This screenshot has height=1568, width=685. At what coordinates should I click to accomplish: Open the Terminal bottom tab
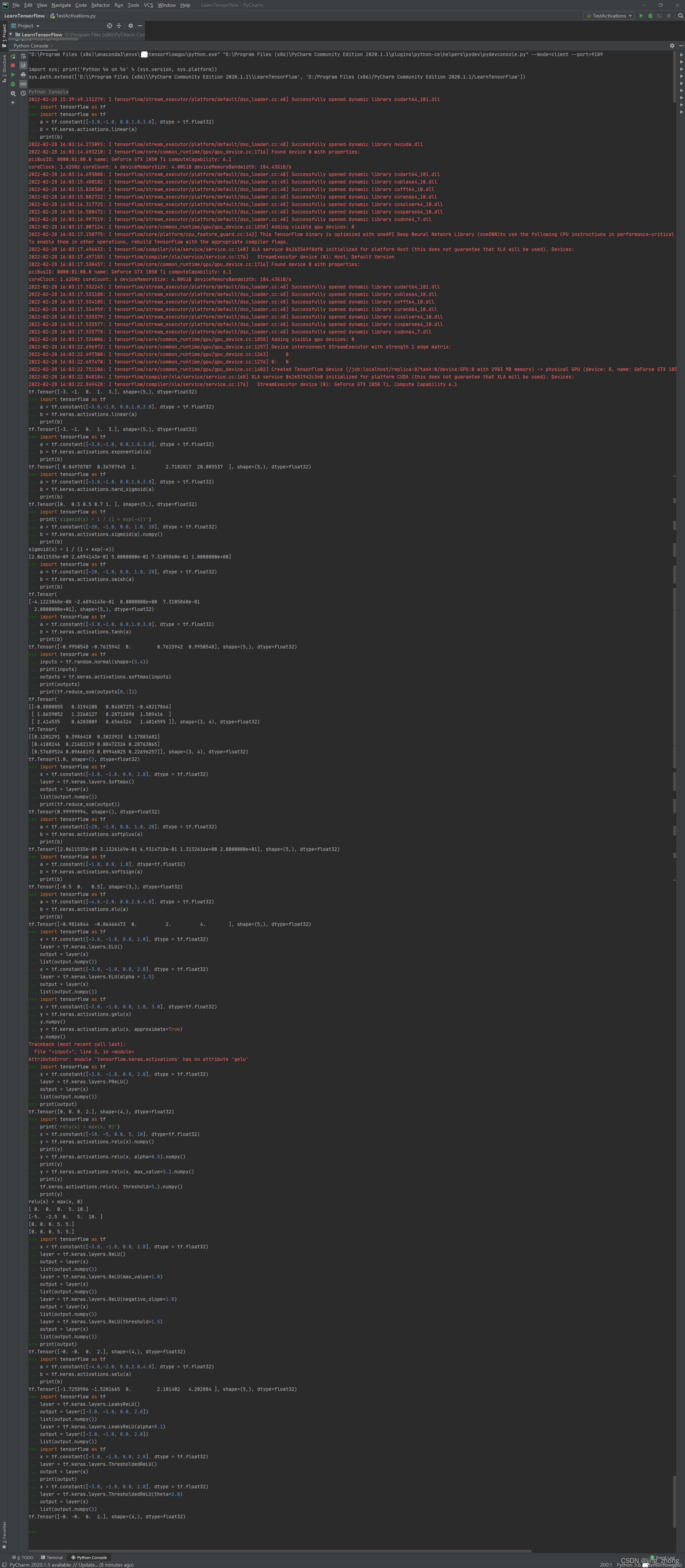pyautogui.click(x=52, y=1558)
